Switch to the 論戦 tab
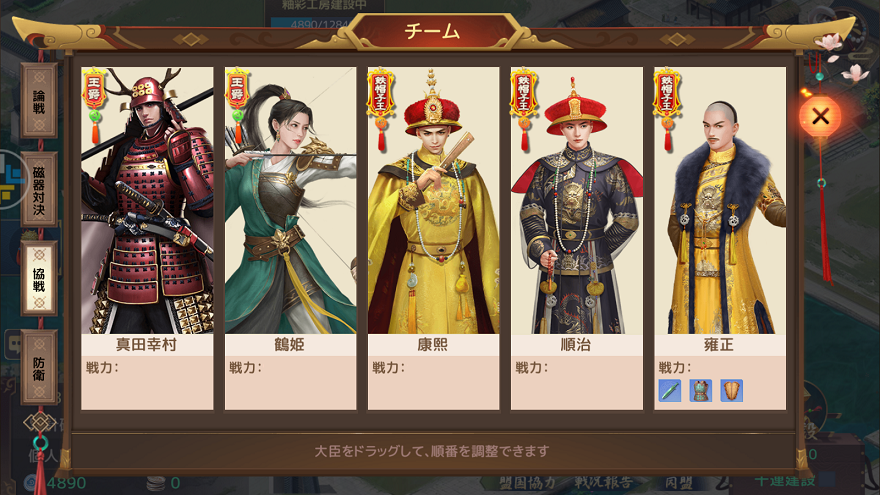 coord(39,101)
